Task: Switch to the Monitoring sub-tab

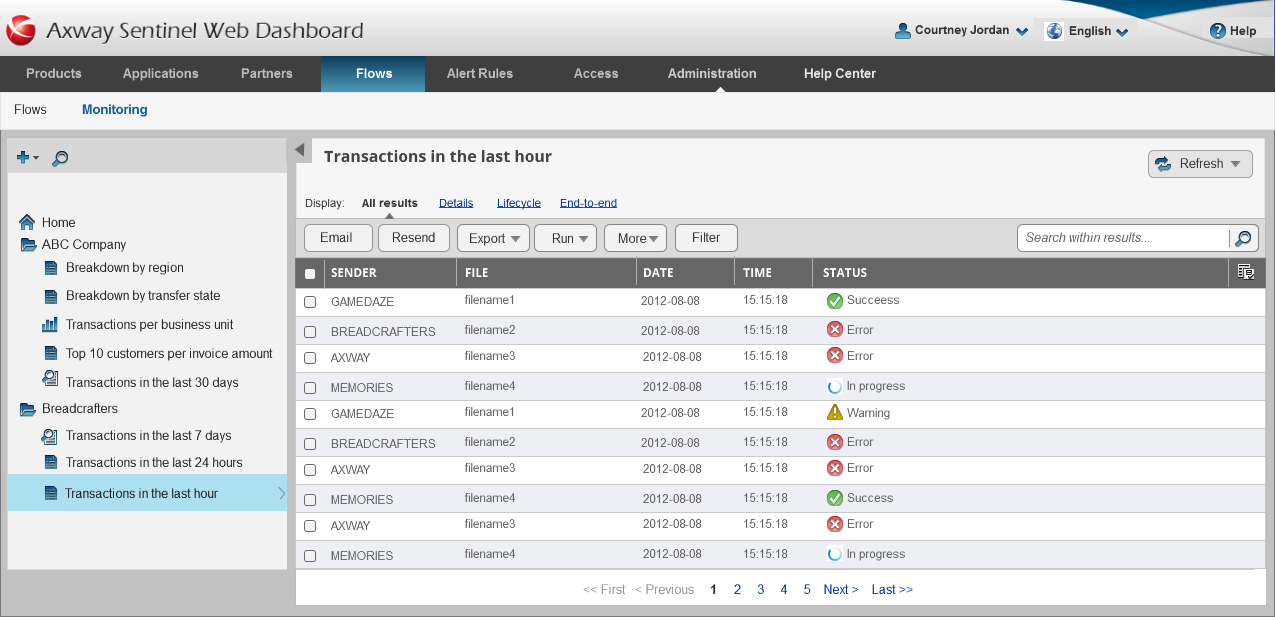Action: pos(115,110)
